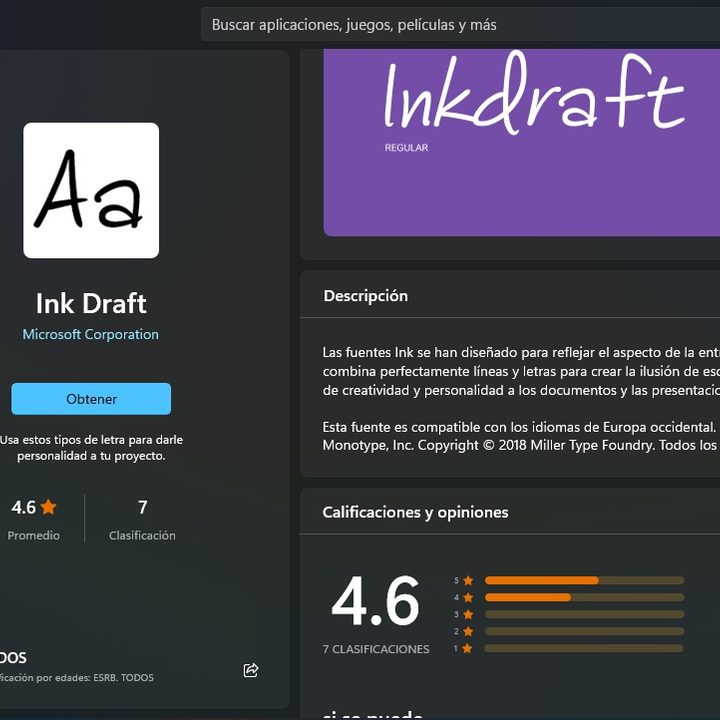Image resolution: width=720 pixels, height=720 pixels.
Task: Click the 'Esta fuente es compatible' paragraph
Action: 521,436
